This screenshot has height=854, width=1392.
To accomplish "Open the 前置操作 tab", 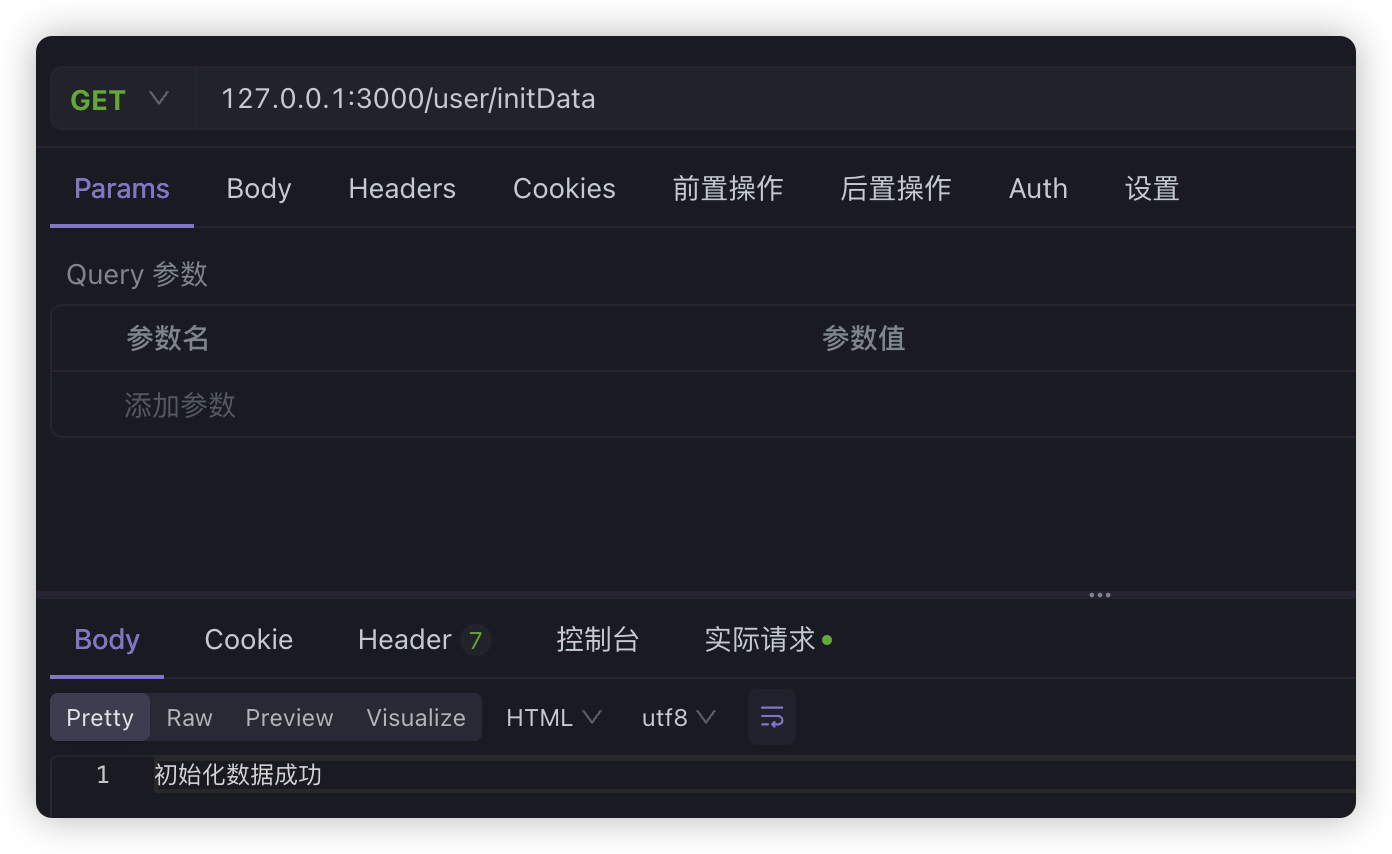I will click(x=727, y=189).
